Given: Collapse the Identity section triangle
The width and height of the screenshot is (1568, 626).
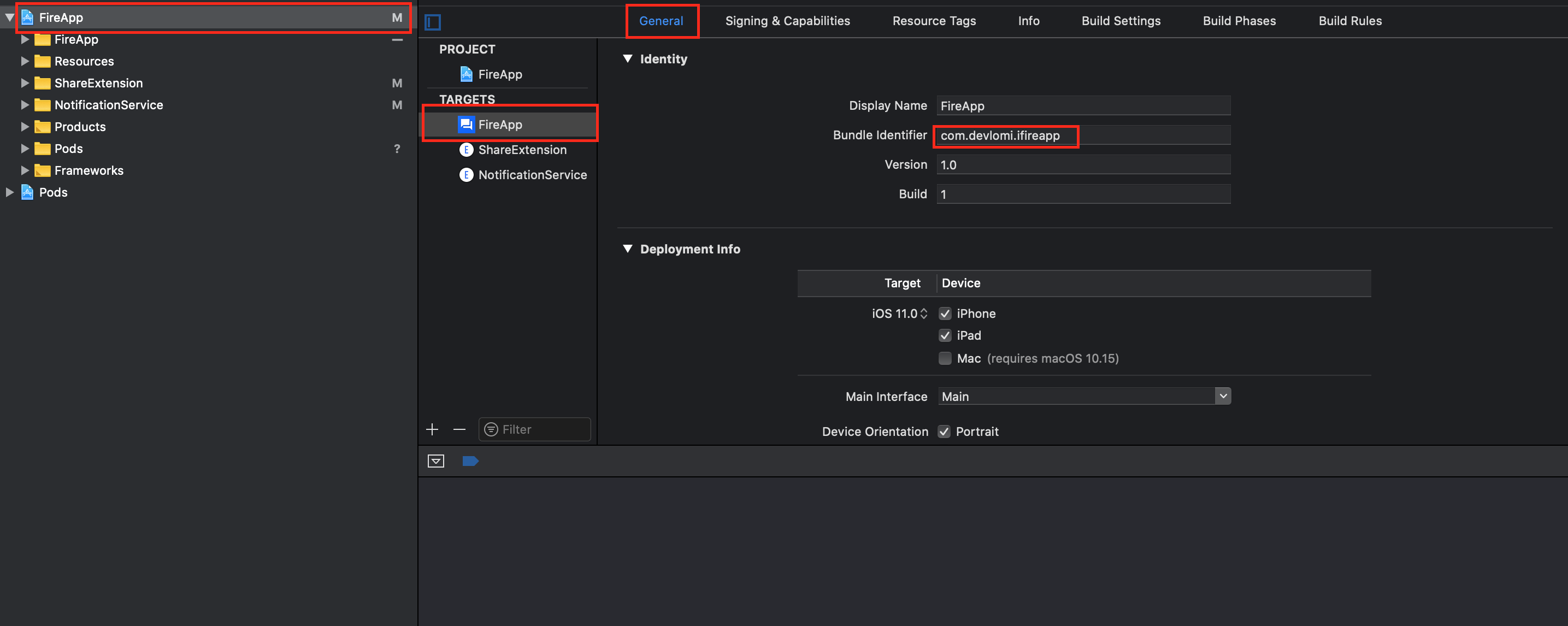Looking at the screenshot, I should pyautogui.click(x=628, y=59).
